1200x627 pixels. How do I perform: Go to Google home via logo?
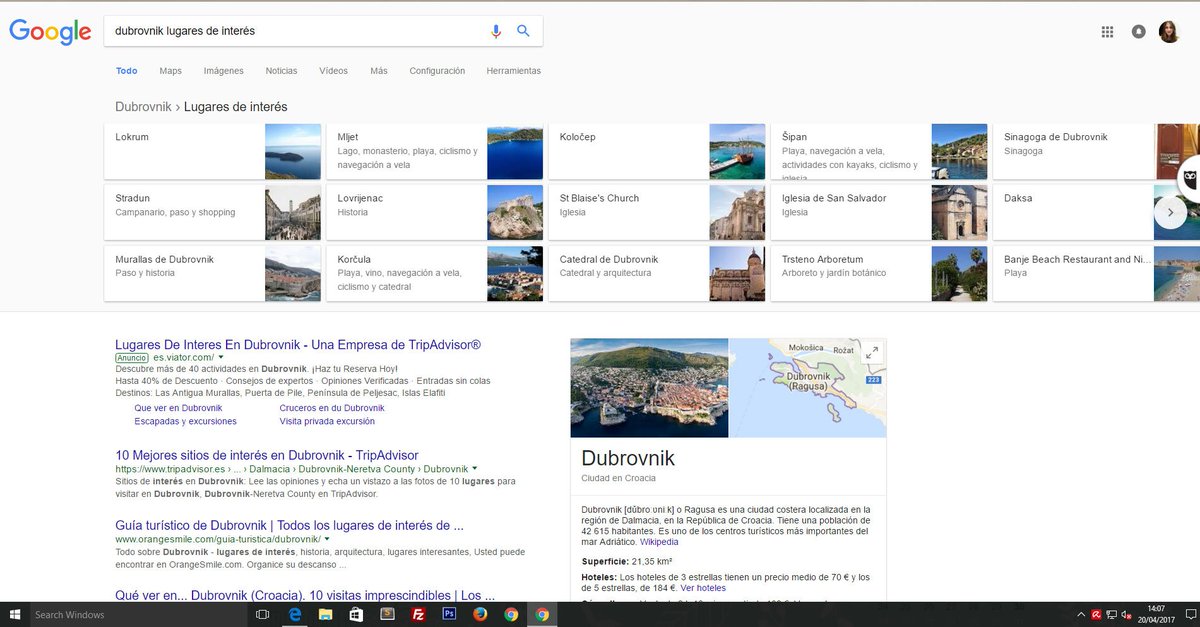coord(50,32)
